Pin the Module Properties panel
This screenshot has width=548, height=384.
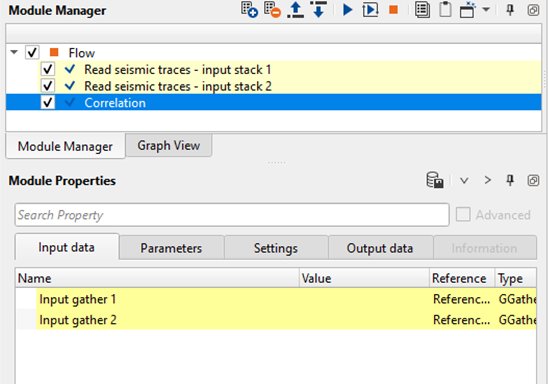click(510, 180)
